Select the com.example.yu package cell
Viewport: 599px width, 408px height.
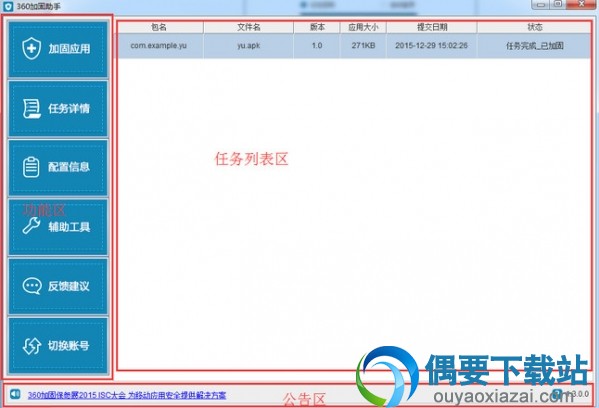click(160, 46)
